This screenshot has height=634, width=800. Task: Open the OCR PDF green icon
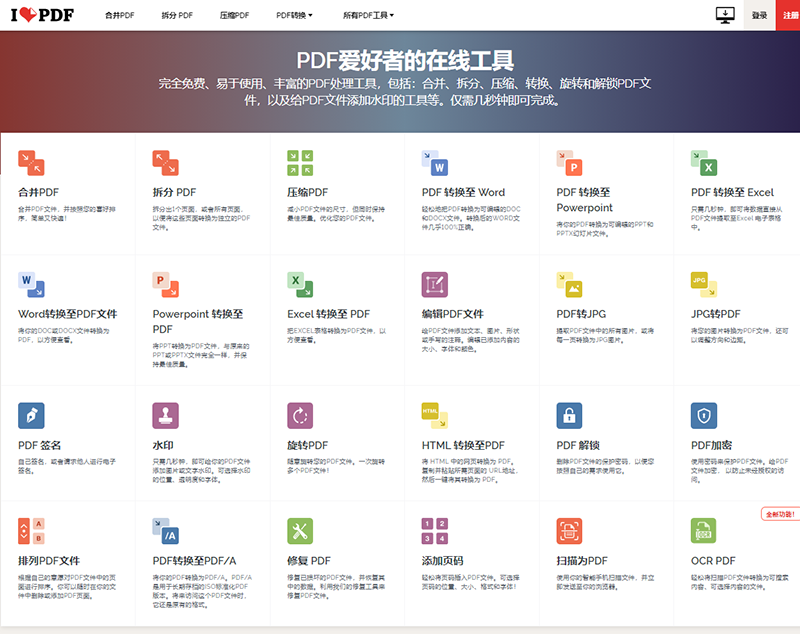tap(704, 531)
